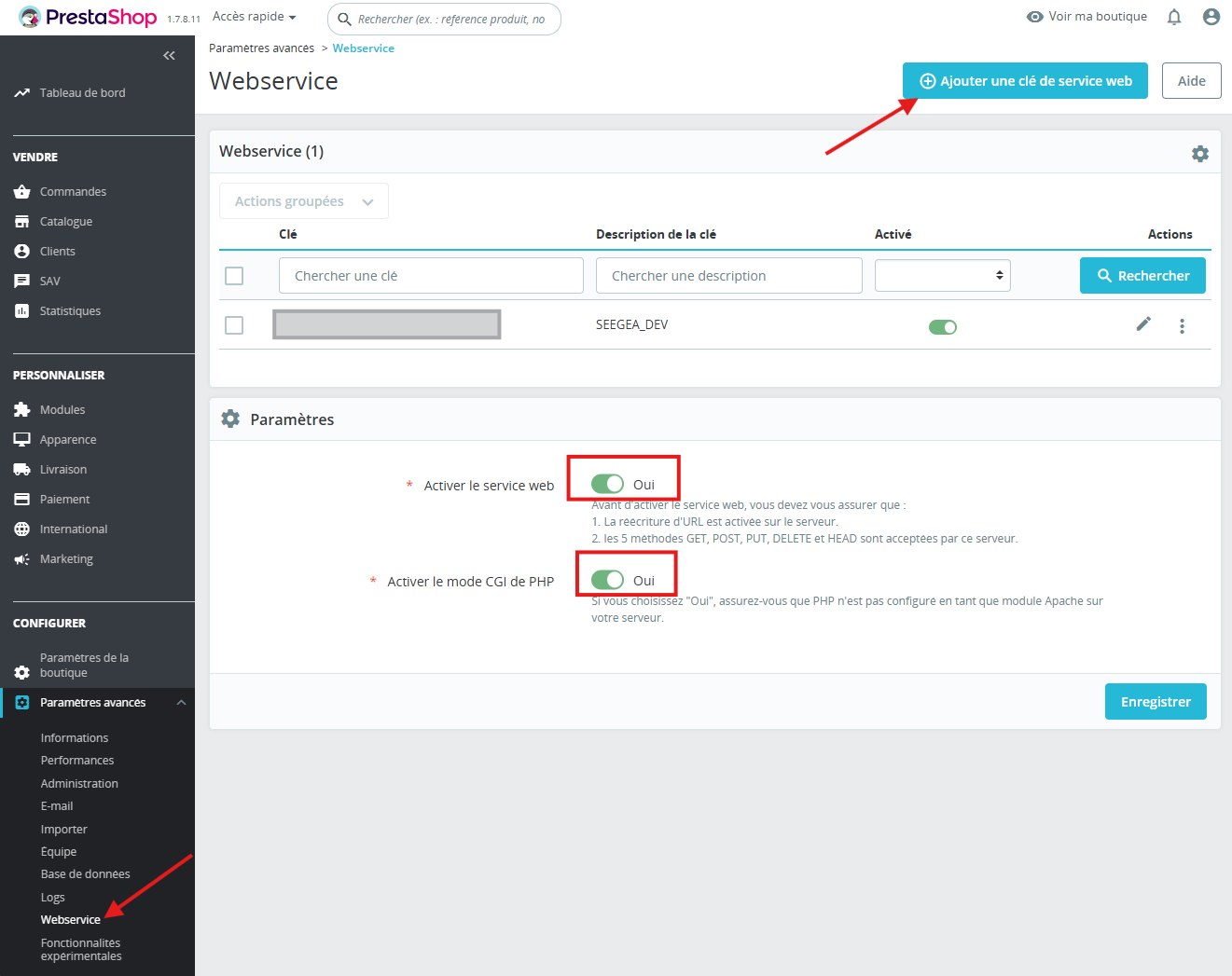Open Clients from the sidebar icon

[21, 251]
